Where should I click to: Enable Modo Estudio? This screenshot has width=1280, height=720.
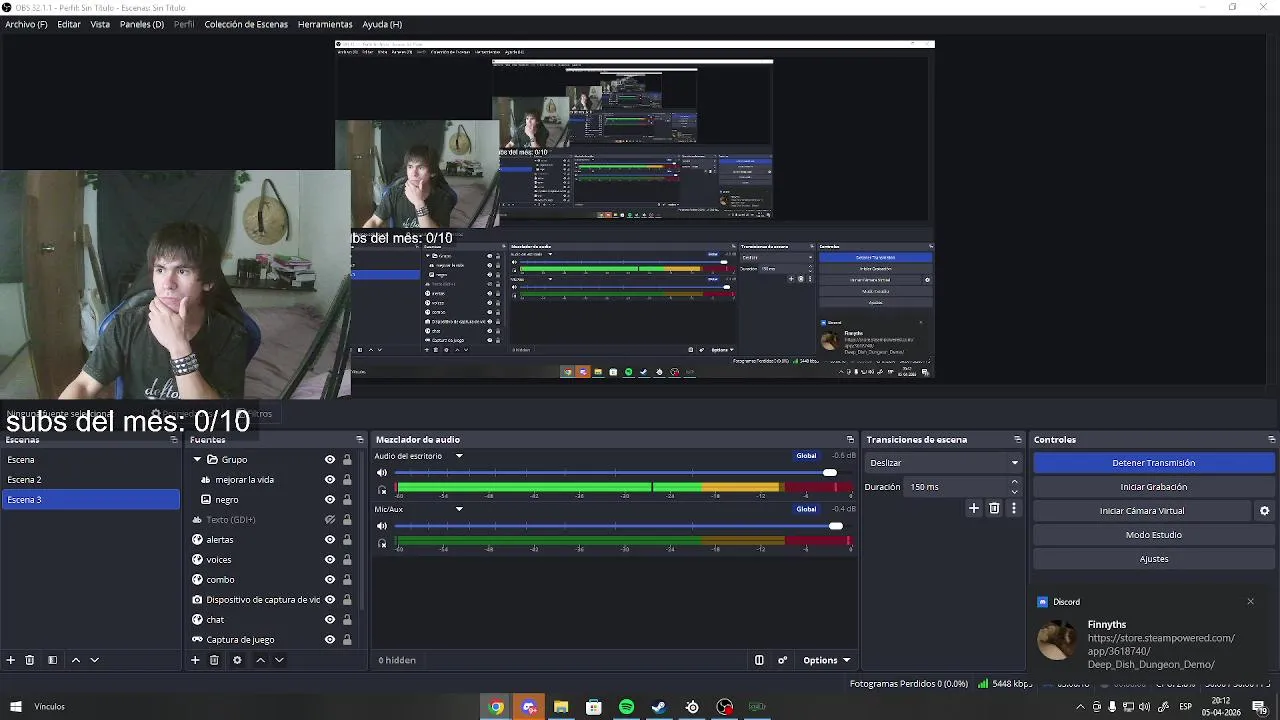coord(1154,535)
